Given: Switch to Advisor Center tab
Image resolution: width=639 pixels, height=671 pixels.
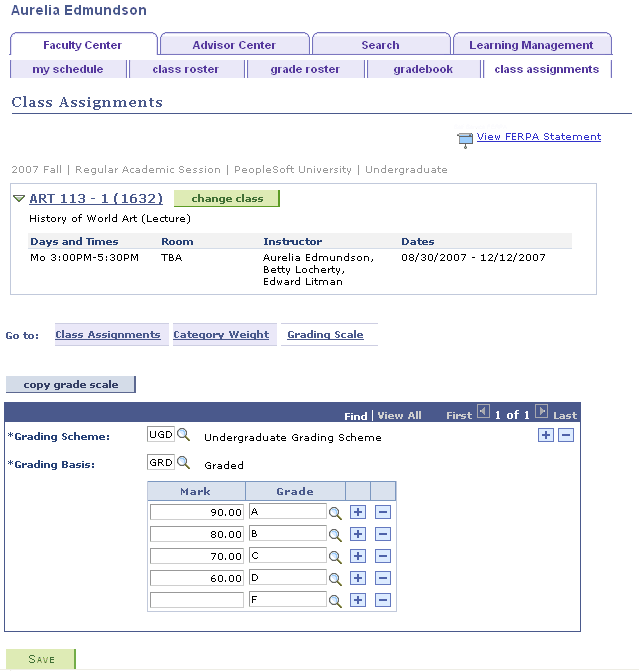Looking at the screenshot, I should click(x=234, y=45).
